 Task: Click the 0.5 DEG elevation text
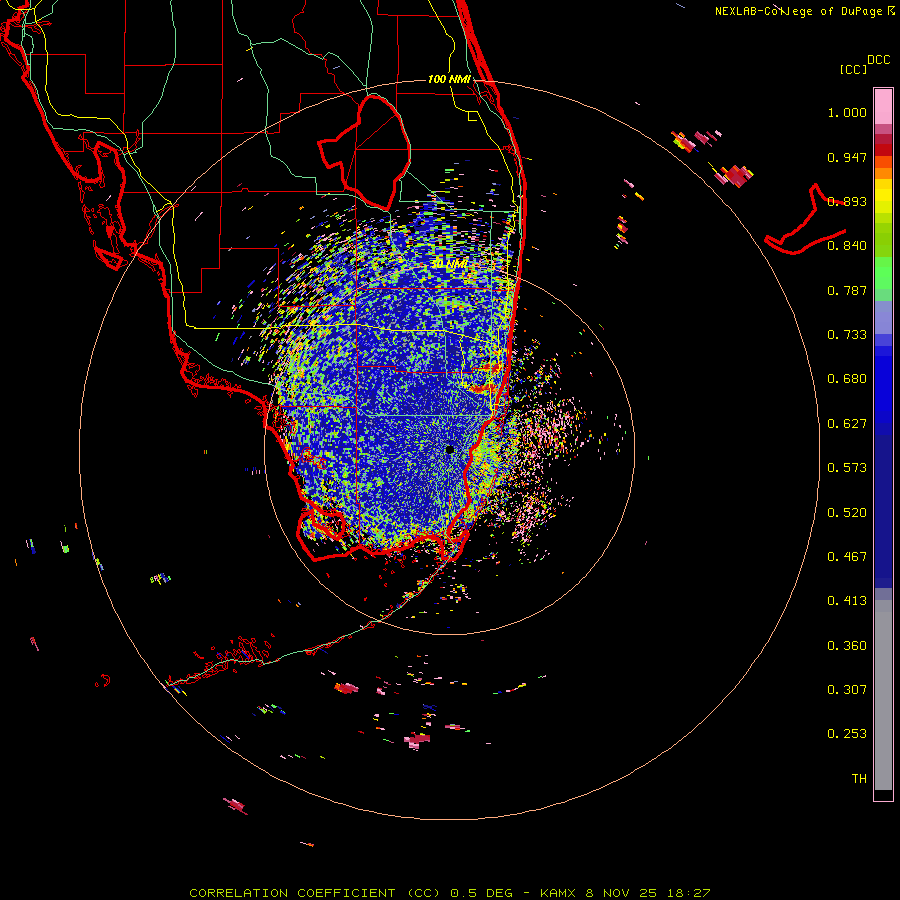pyautogui.click(x=484, y=893)
